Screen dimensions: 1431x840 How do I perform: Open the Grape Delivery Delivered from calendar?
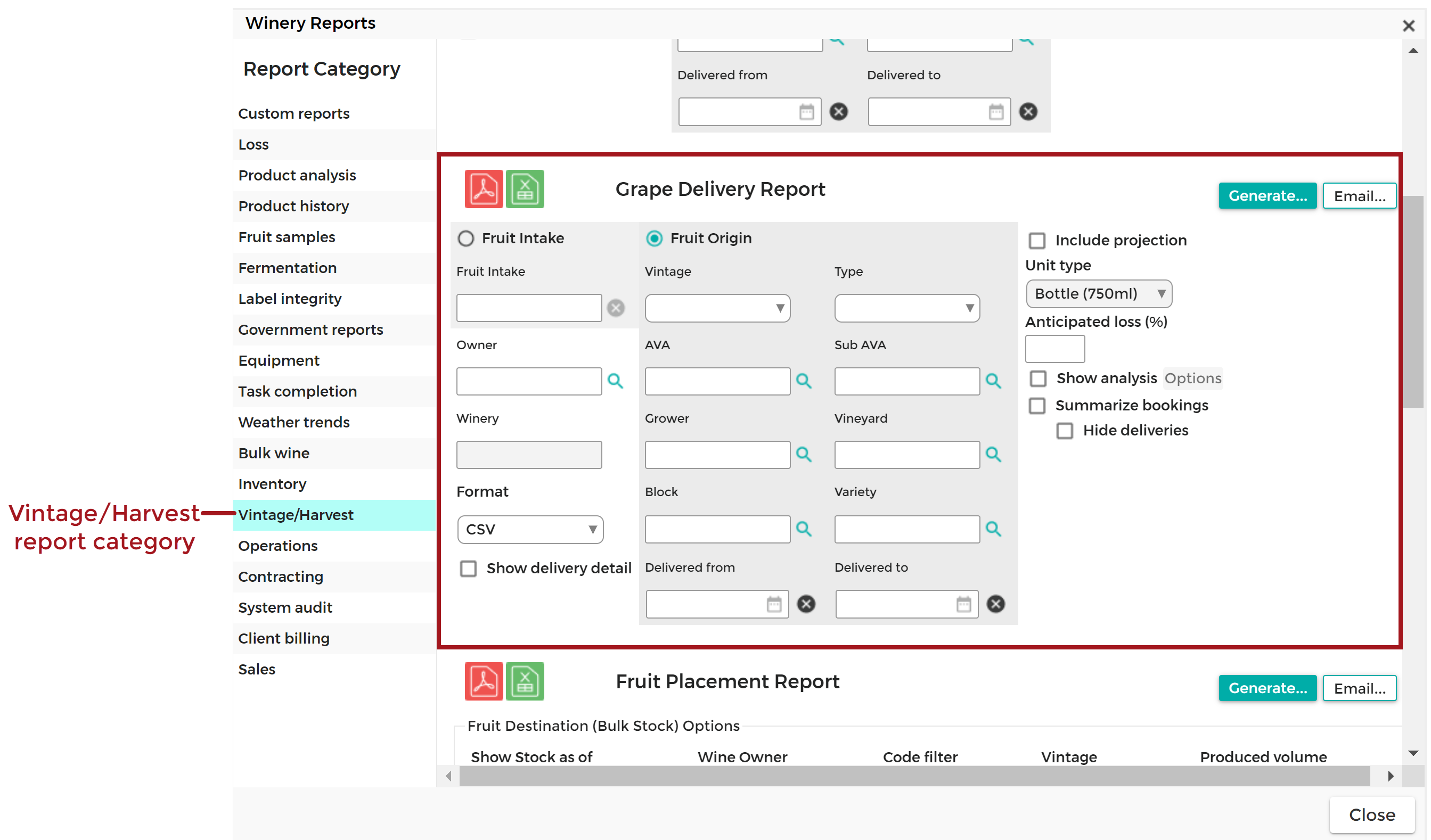[x=774, y=605]
